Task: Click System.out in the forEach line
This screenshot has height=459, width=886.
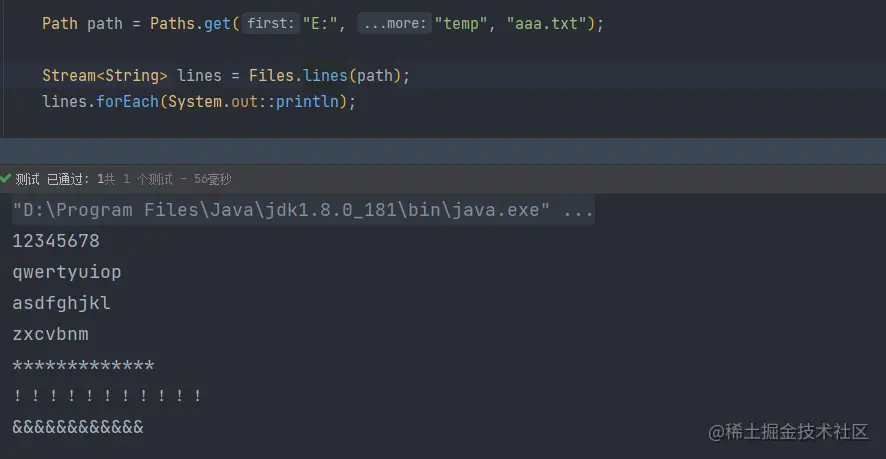Action: point(214,102)
